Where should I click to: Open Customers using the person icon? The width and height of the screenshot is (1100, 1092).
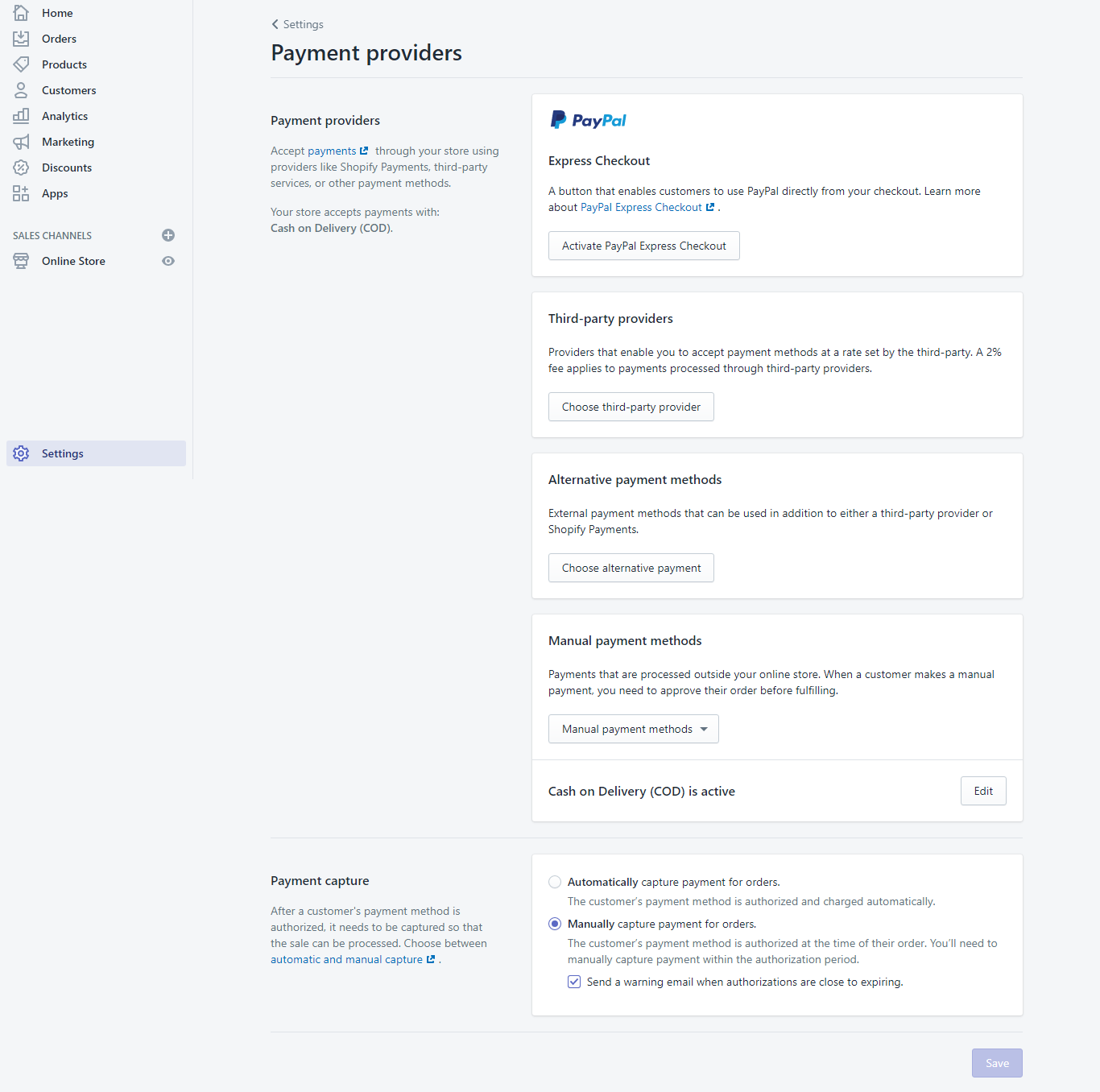tap(21, 90)
